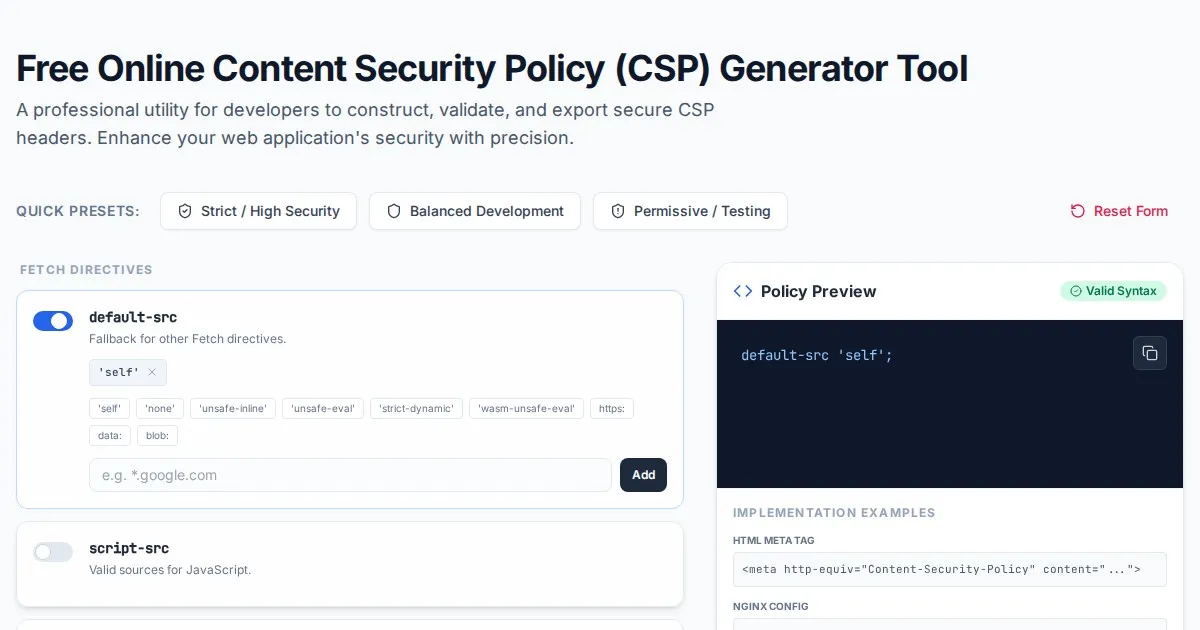Click the code brackets icon beside Policy Preview

click(742, 291)
